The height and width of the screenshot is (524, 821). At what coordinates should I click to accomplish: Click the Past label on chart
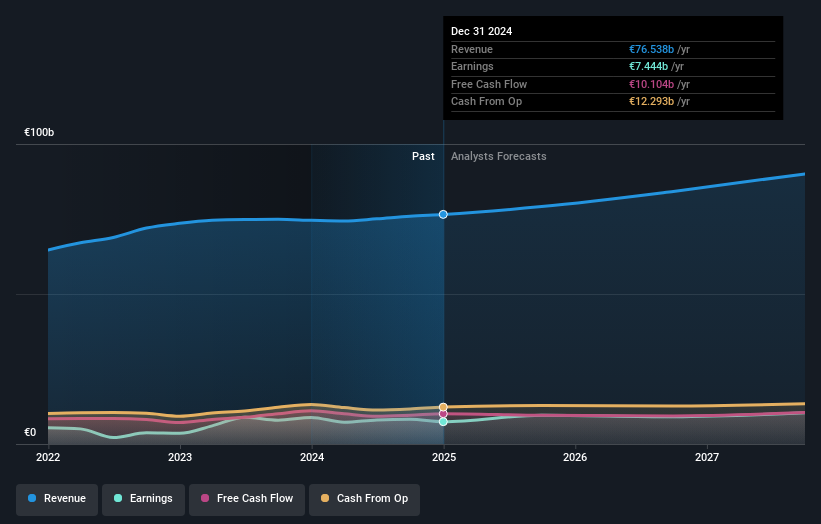click(423, 157)
